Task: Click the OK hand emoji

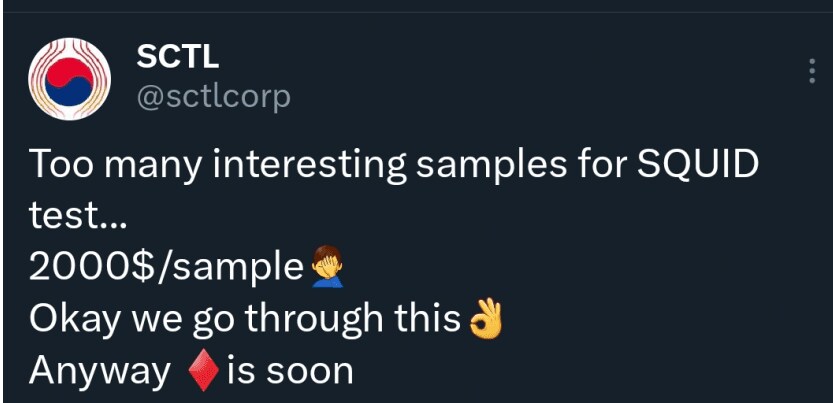Action: pos(485,318)
